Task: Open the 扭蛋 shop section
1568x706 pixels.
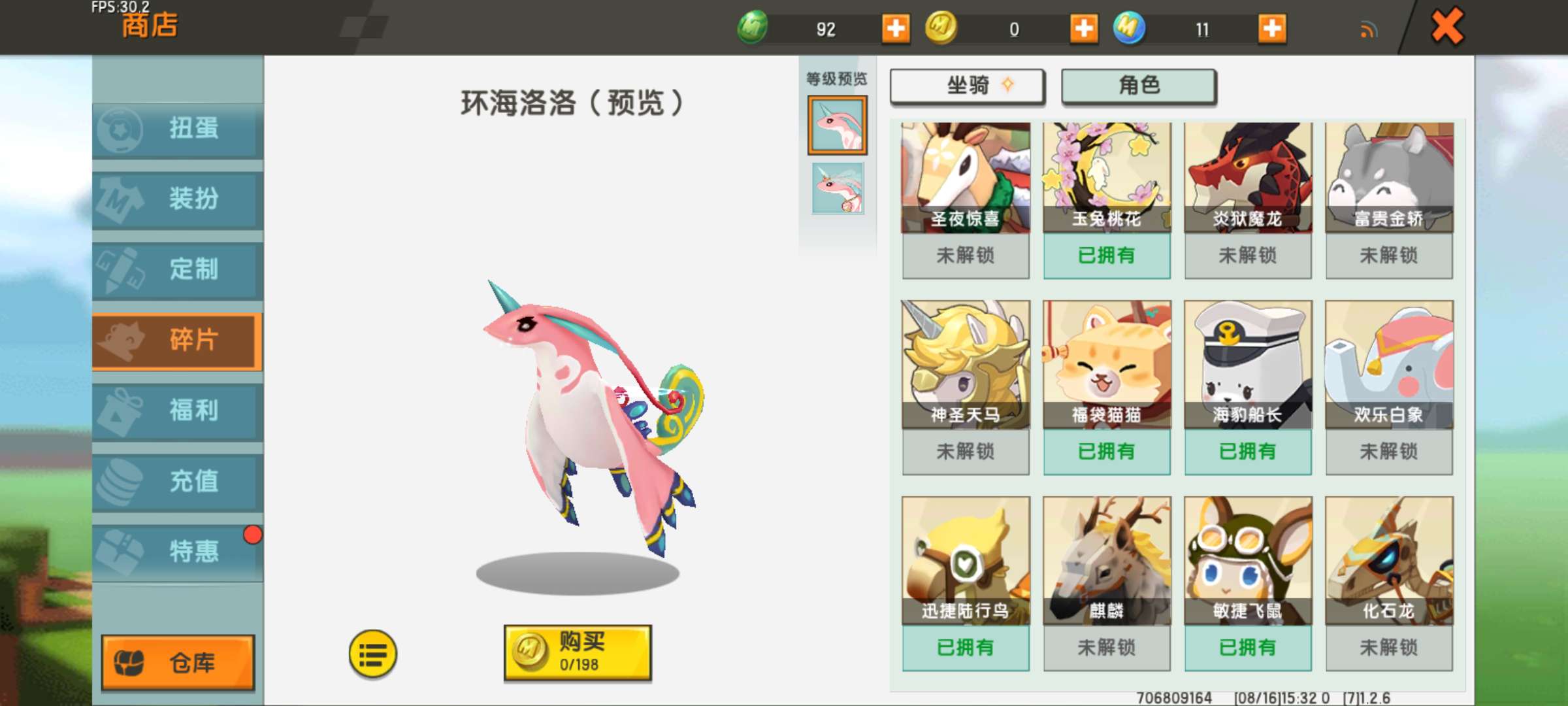Action: [x=178, y=129]
